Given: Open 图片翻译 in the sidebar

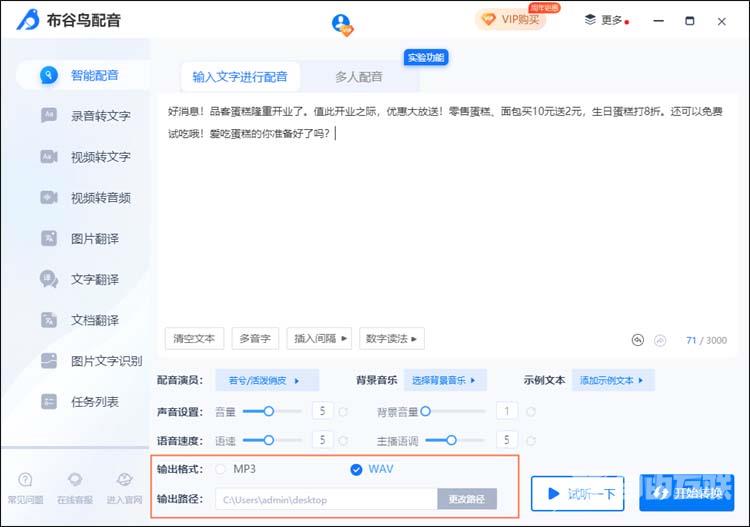Looking at the screenshot, I should tap(95, 239).
